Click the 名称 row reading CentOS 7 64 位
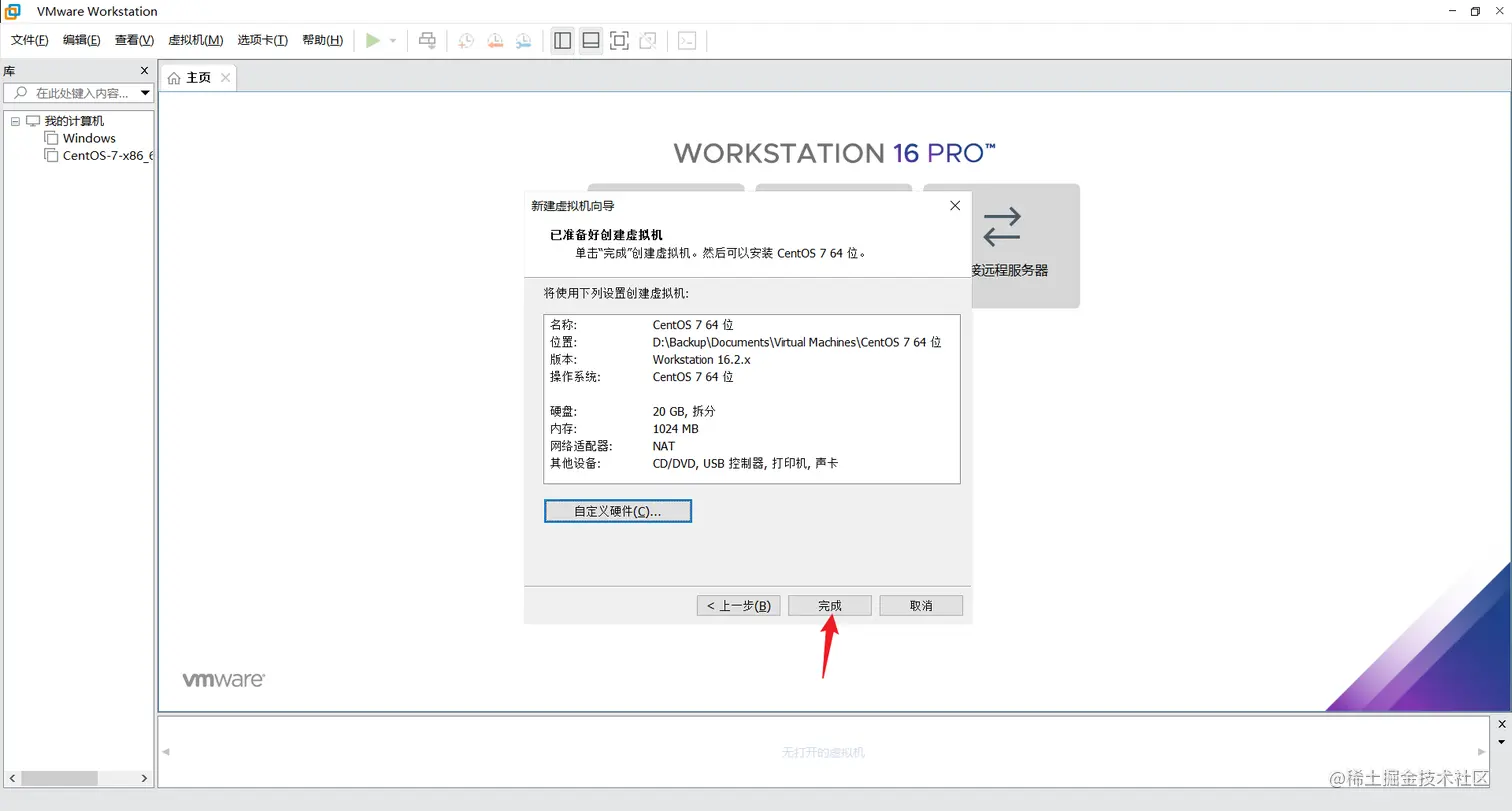This screenshot has height=811, width=1512. tap(751, 325)
